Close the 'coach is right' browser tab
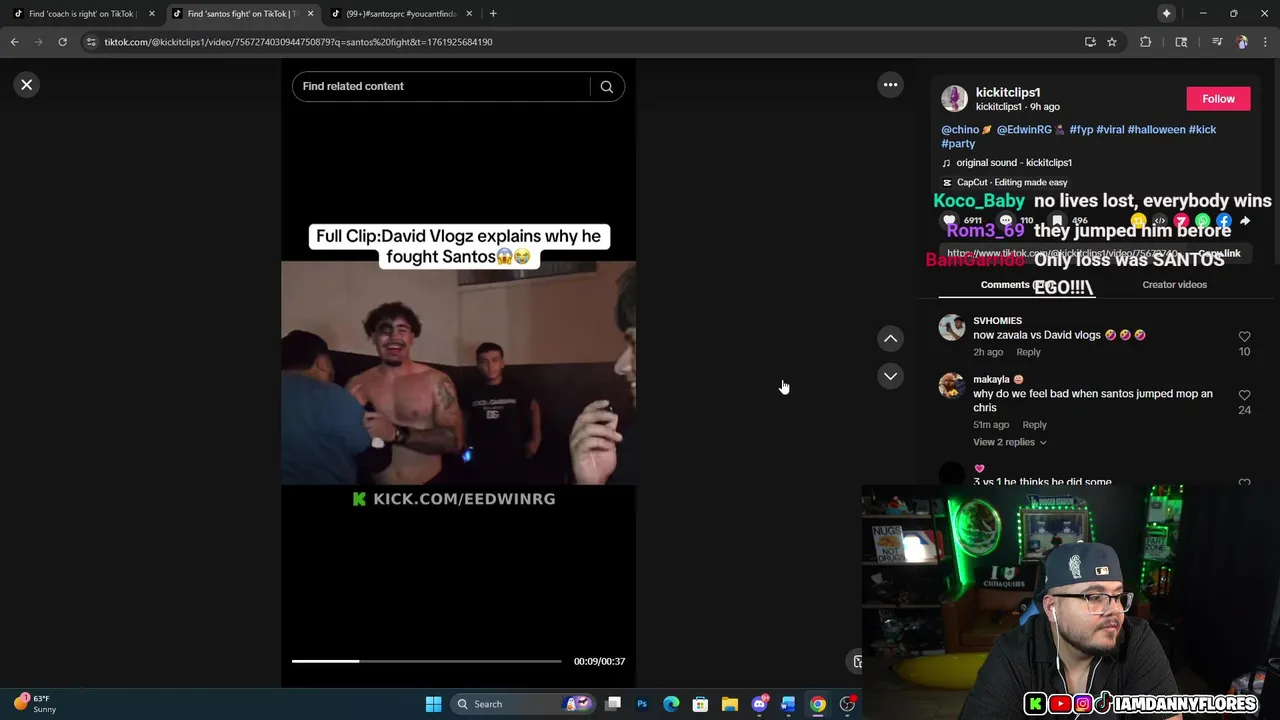The height and width of the screenshot is (720, 1280). pyautogui.click(x=152, y=14)
